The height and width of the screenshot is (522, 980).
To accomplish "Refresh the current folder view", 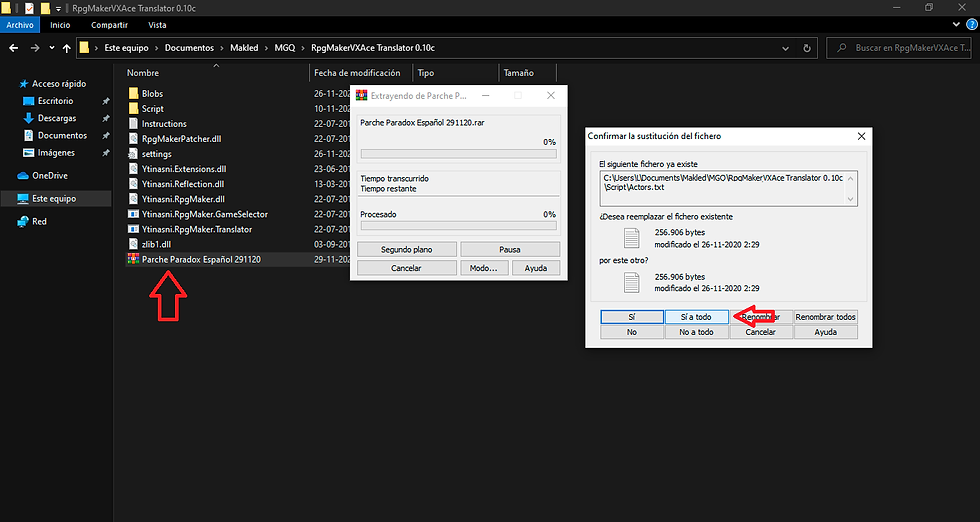I will [807, 48].
